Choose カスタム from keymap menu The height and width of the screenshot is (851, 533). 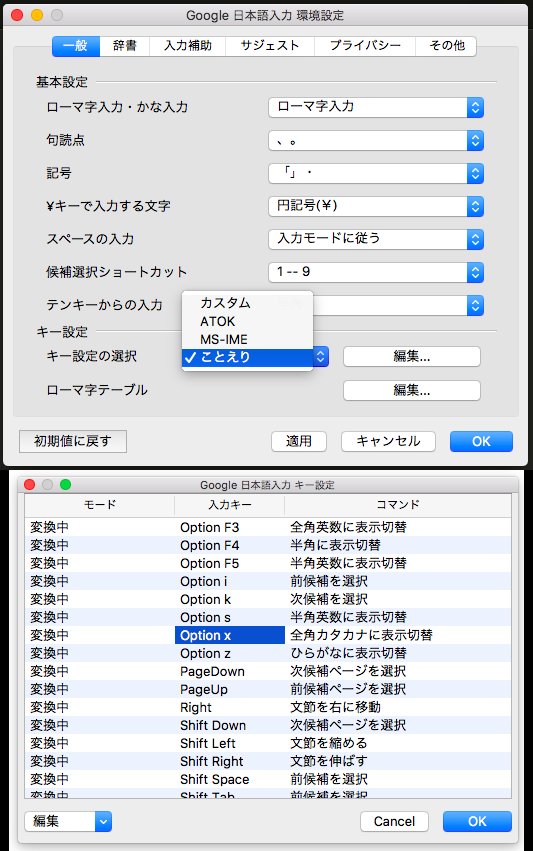point(248,303)
